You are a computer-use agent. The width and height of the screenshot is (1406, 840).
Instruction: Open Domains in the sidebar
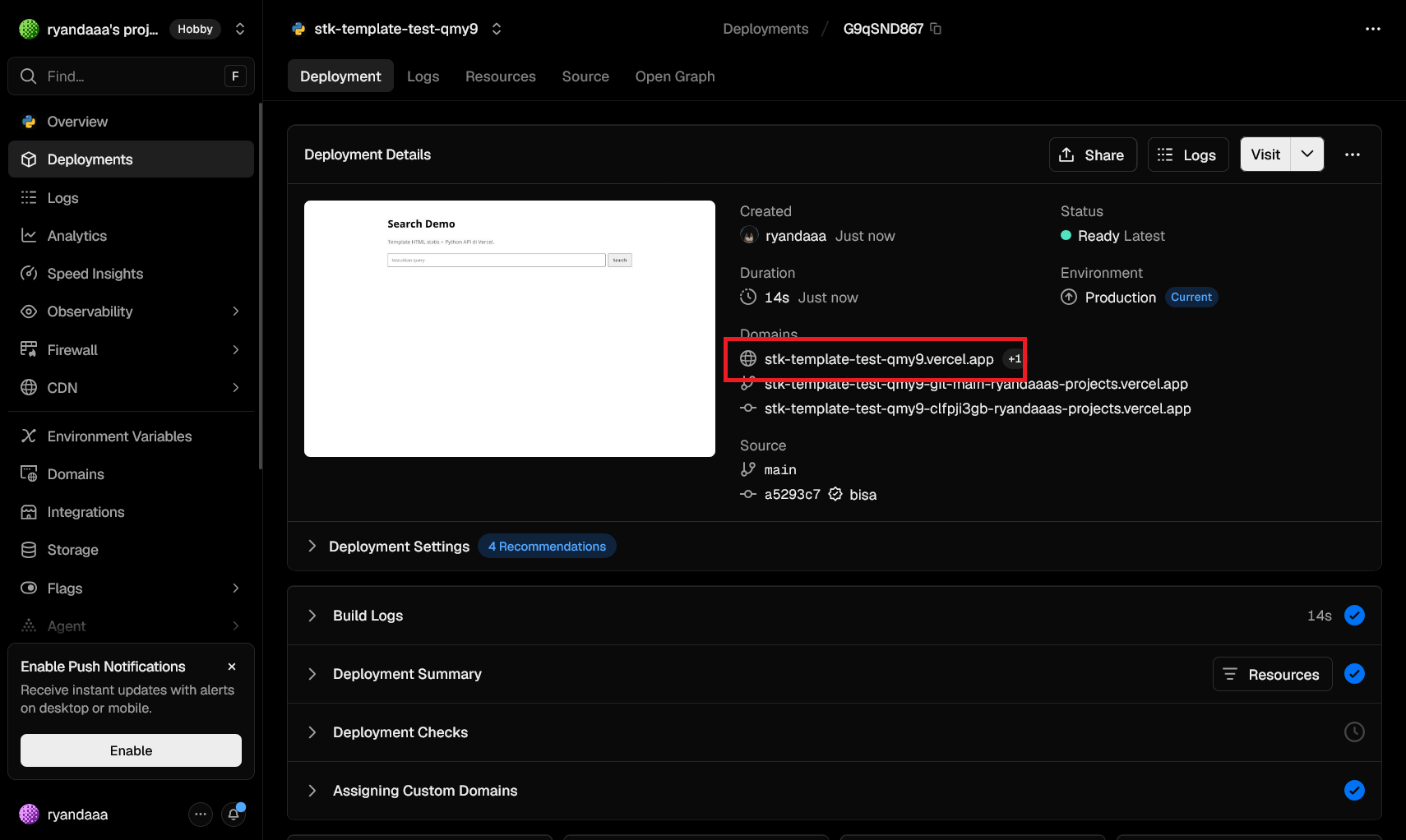[x=131, y=474]
